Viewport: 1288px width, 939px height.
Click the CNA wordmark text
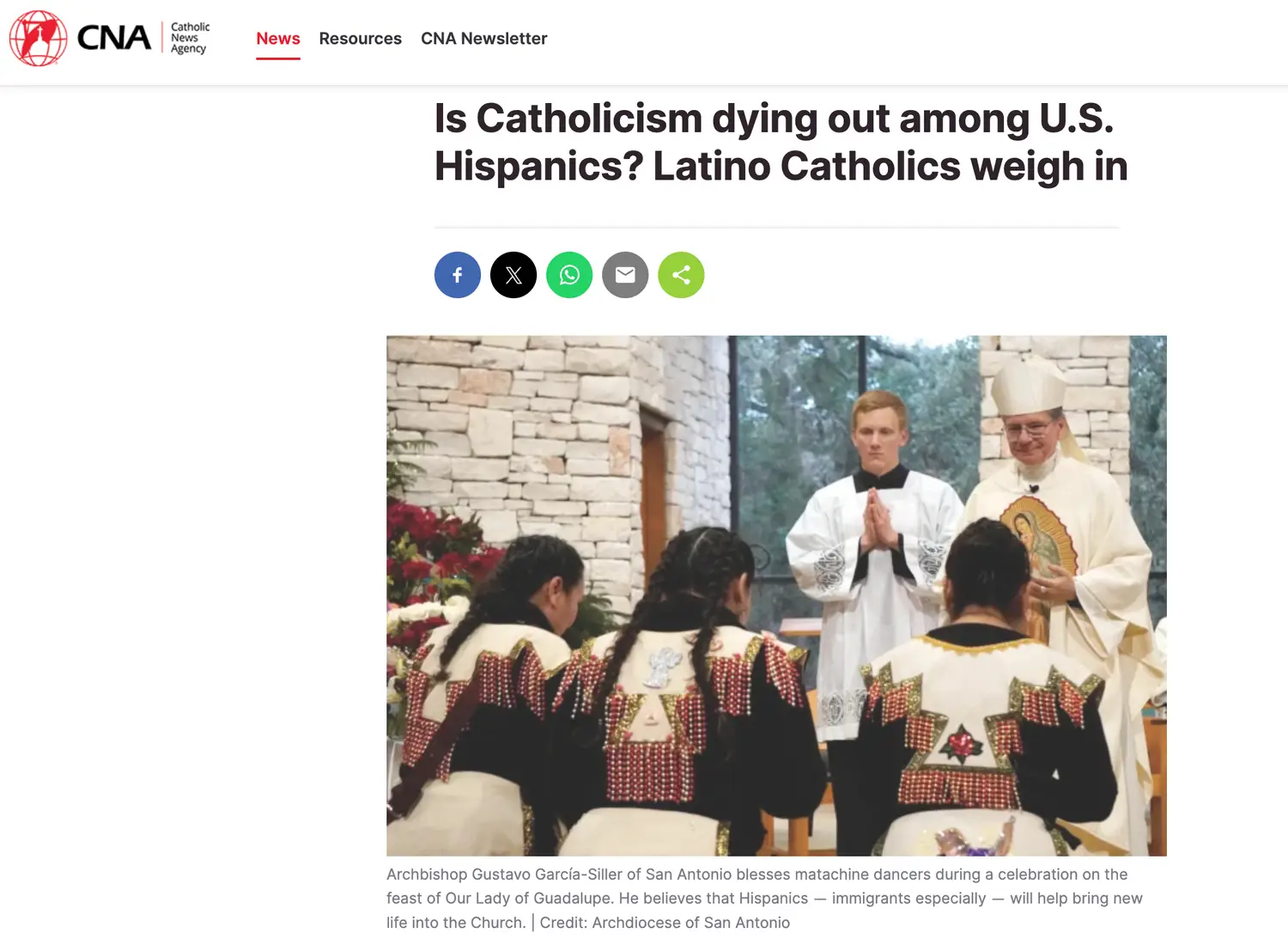point(114,38)
